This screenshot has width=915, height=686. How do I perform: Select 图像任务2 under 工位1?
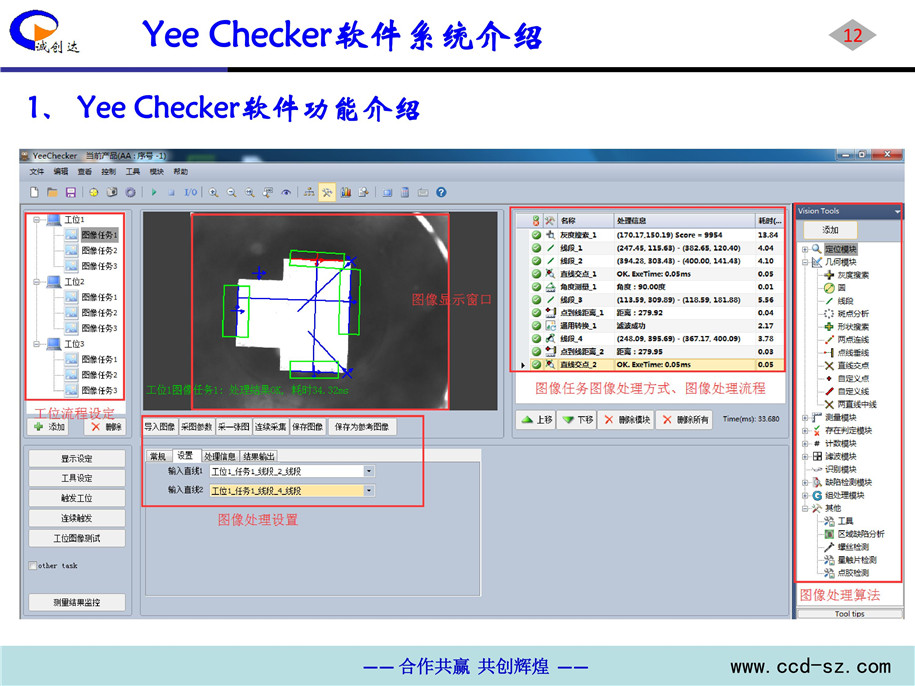pos(99,250)
